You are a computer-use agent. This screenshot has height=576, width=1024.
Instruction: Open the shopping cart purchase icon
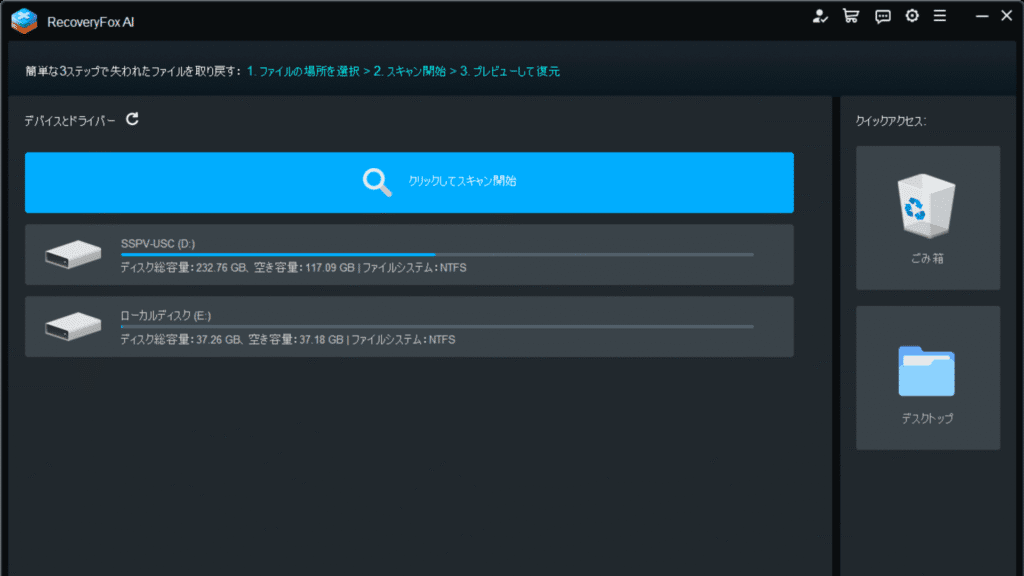tap(850, 16)
